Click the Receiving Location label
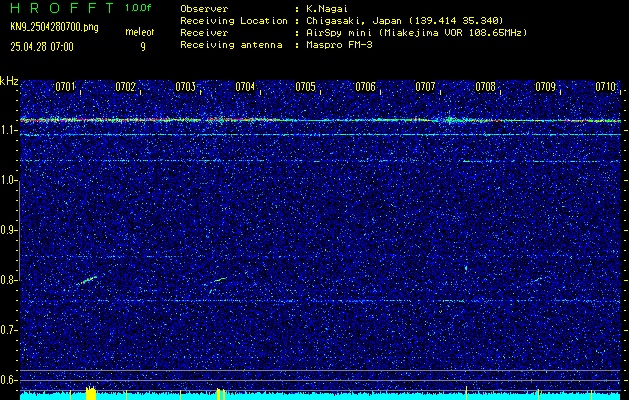Screen dimensions: 629x400 coord(234,21)
